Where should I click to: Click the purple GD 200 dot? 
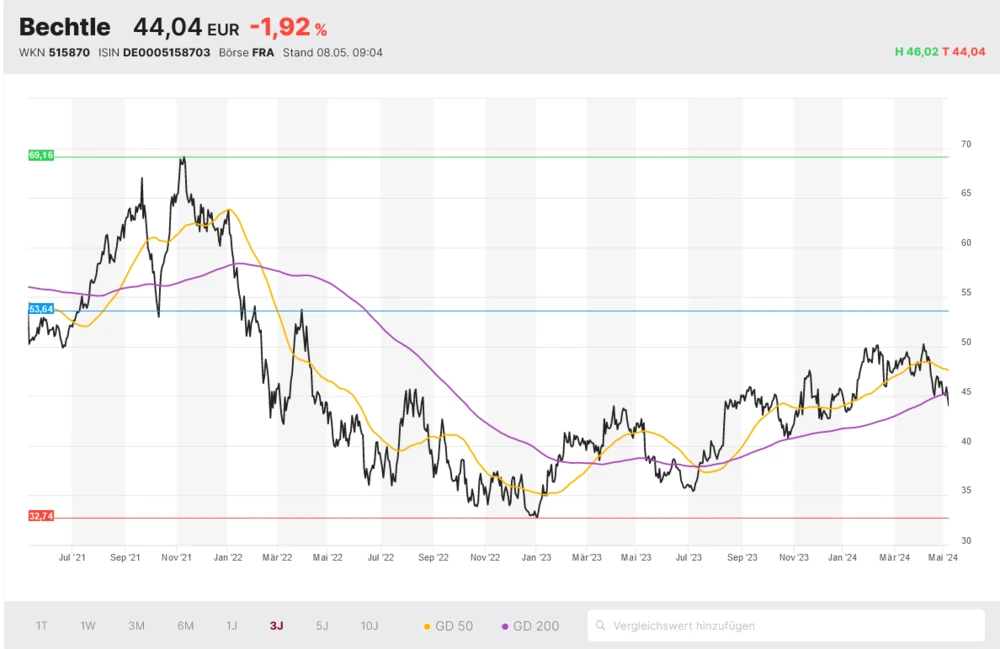pyautogui.click(x=505, y=627)
